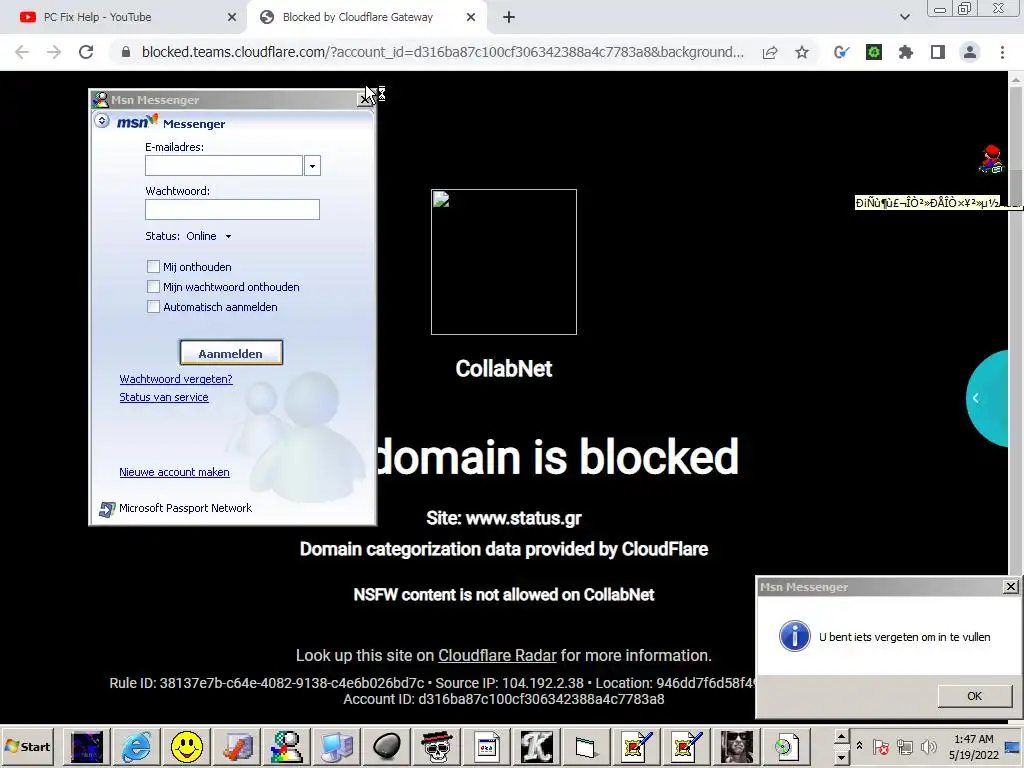Bookmark this page with the star icon
Image resolution: width=1024 pixels, height=768 pixels.
coord(802,52)
